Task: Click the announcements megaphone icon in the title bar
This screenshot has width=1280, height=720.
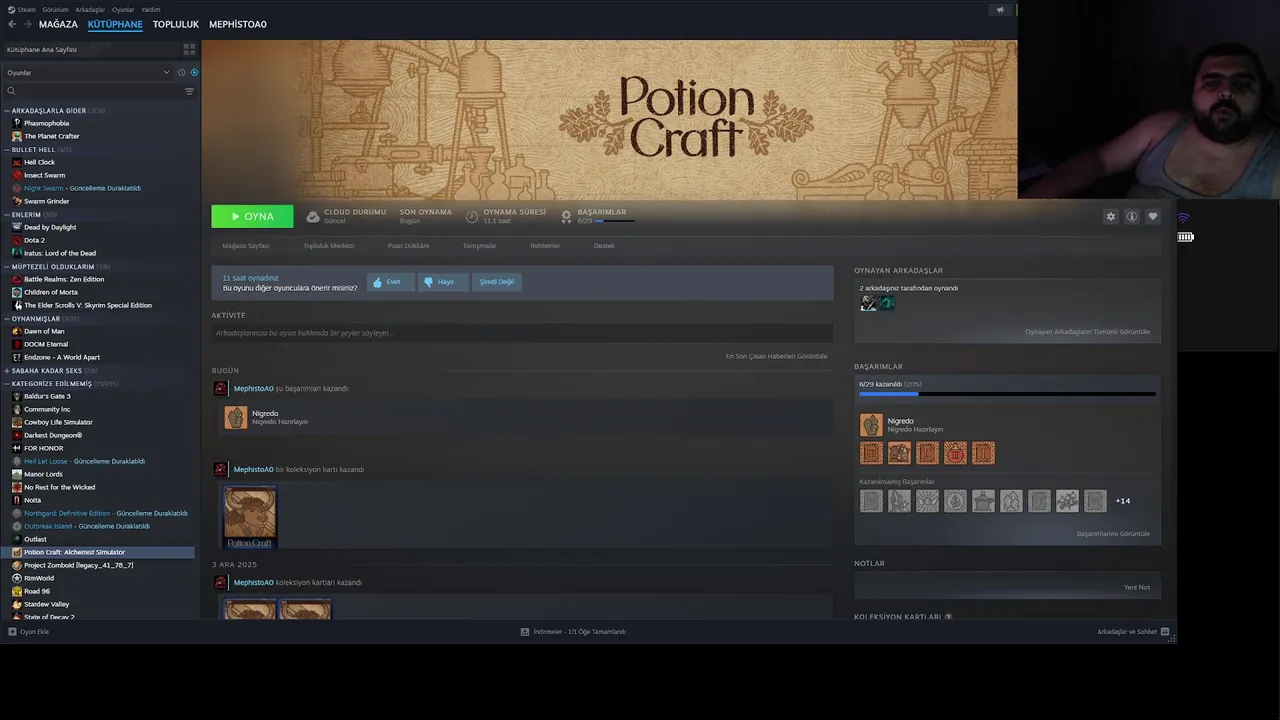Action: [1000, 10]
